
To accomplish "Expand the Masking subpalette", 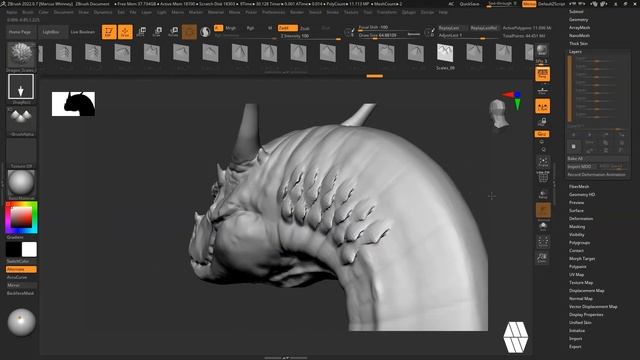I will (577, 227).
